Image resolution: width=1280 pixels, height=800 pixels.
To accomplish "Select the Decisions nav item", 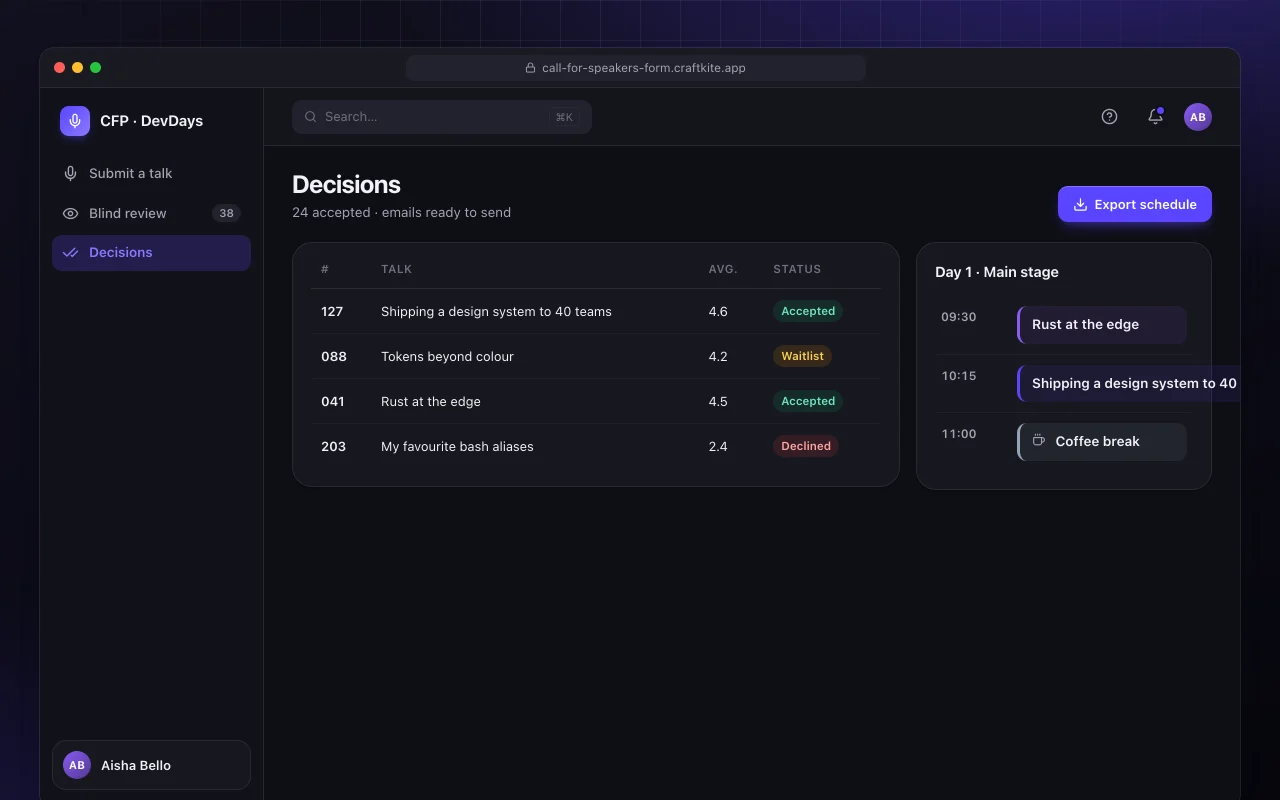I will click(151, 253).
